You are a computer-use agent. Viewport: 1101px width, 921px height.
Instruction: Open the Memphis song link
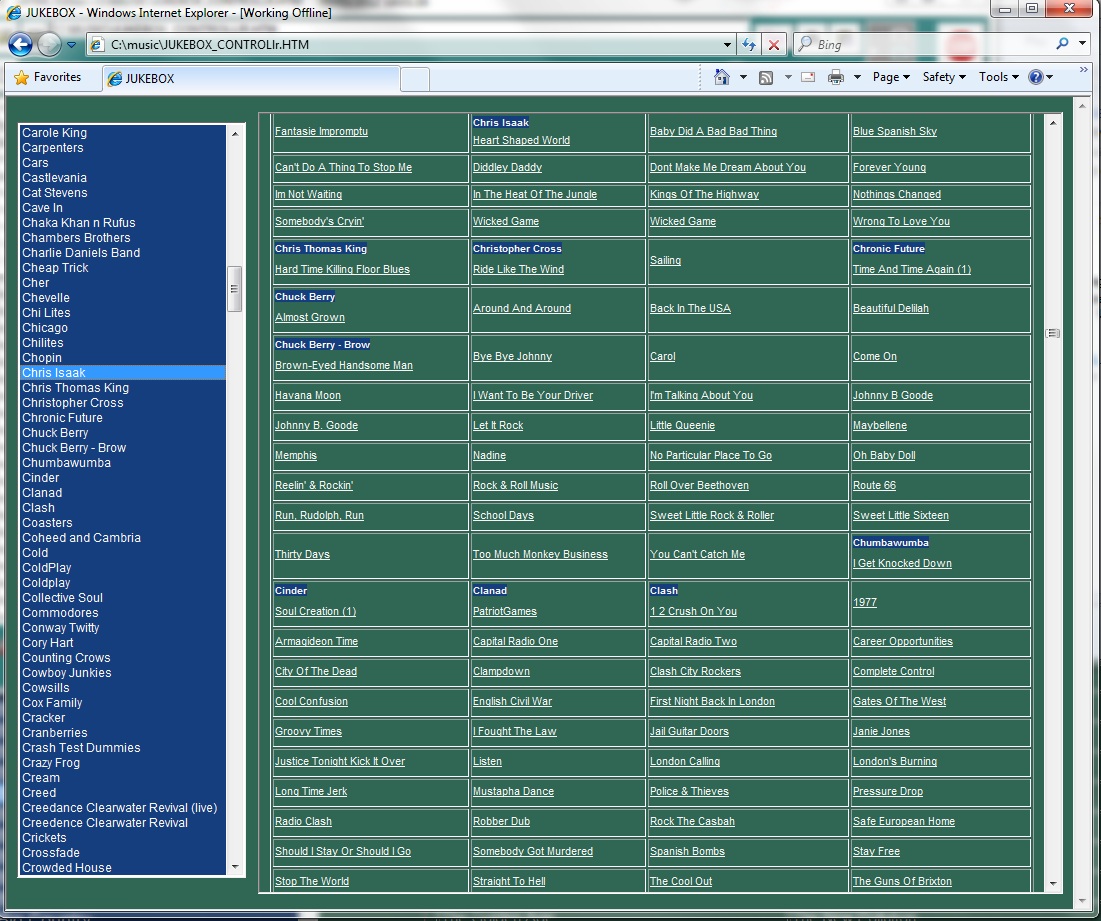point(296,456)
